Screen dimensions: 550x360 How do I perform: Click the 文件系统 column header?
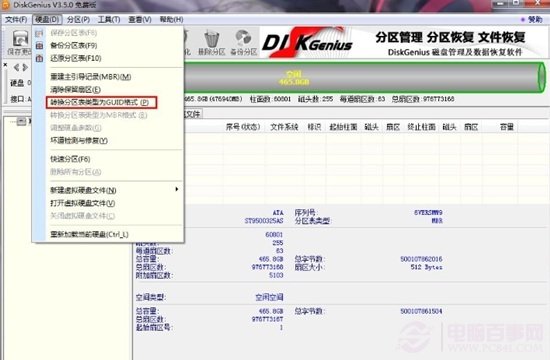pos(284,127)
